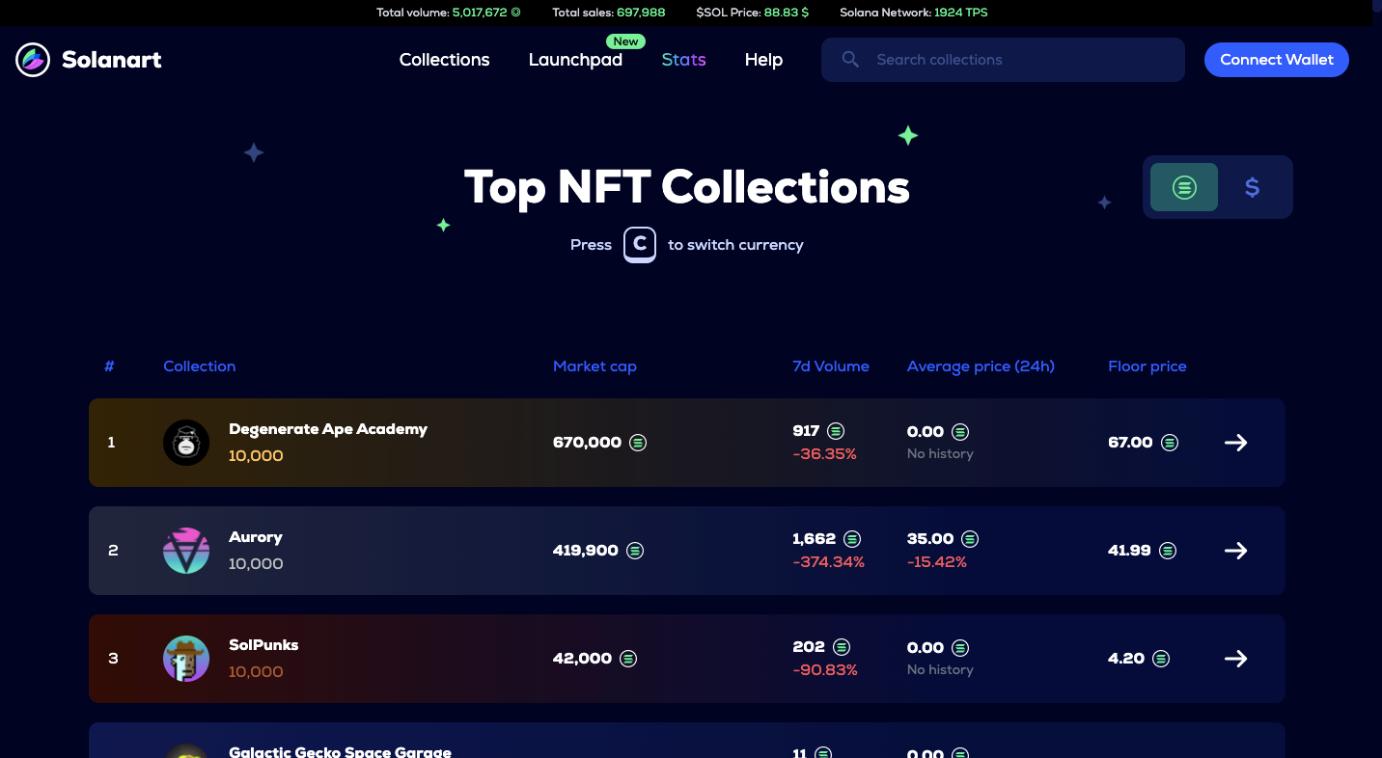Click SOL icon beside 1,662 volume
1382x758 pixels.
click(x=852, y=539)
